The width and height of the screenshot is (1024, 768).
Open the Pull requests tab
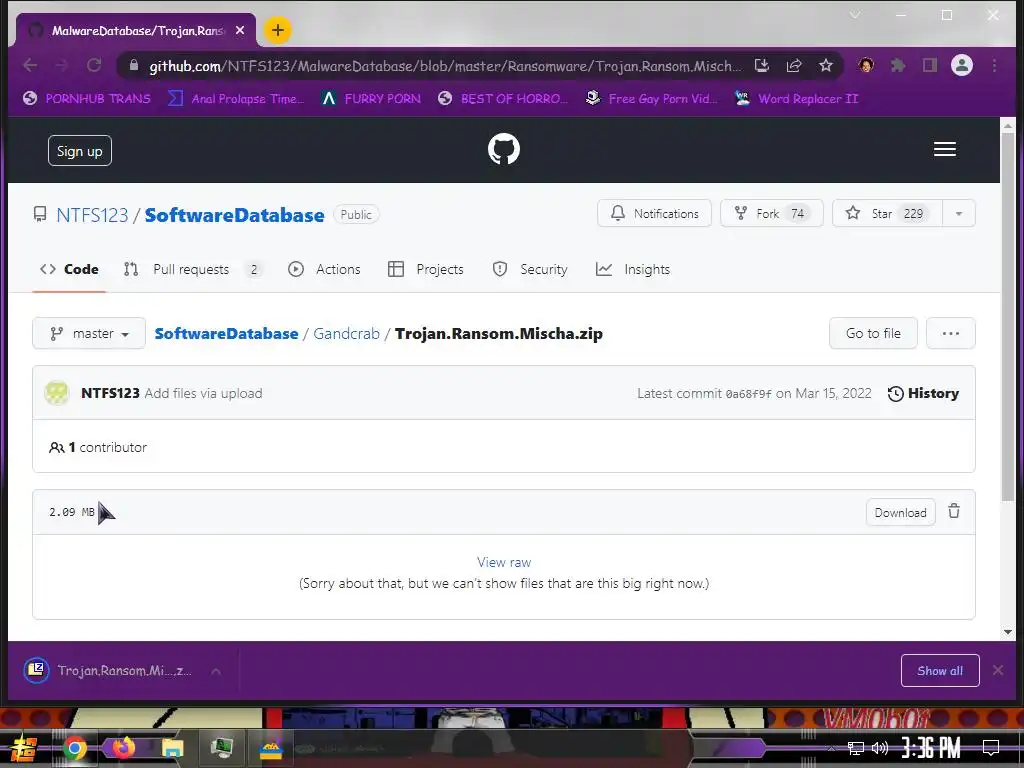193,269
